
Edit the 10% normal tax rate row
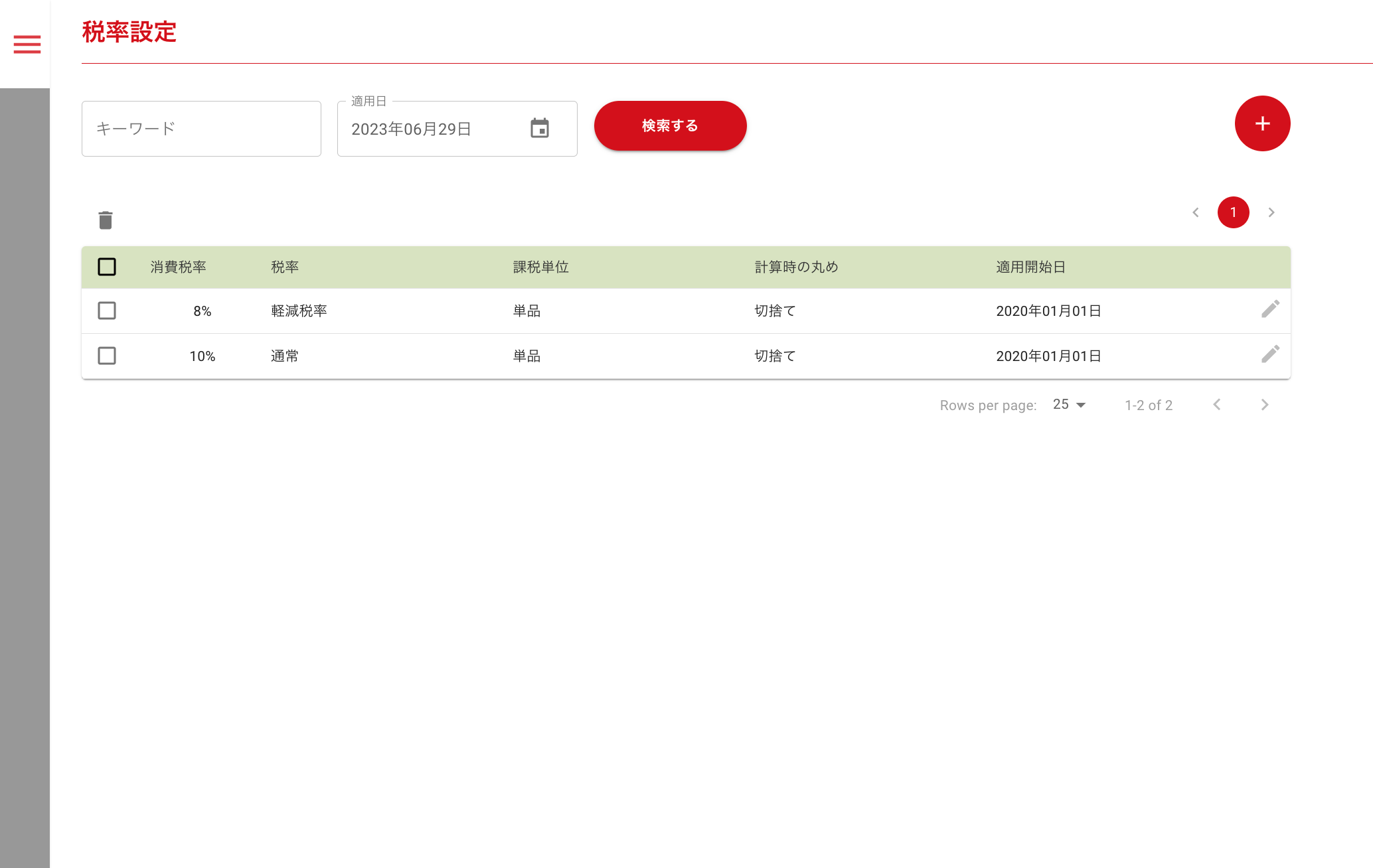(1270, 354)
